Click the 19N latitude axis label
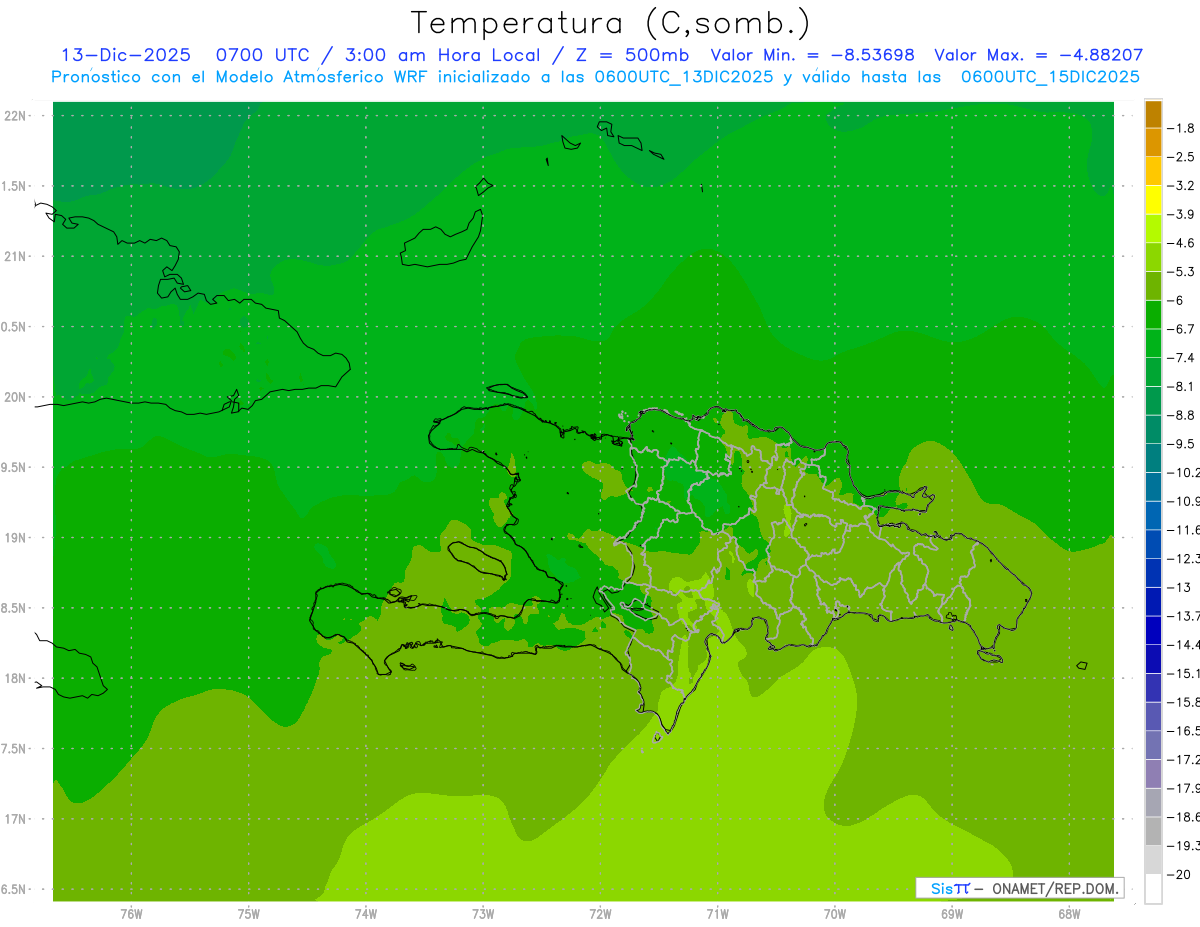1200x927 pixels. tap(16, 538)
